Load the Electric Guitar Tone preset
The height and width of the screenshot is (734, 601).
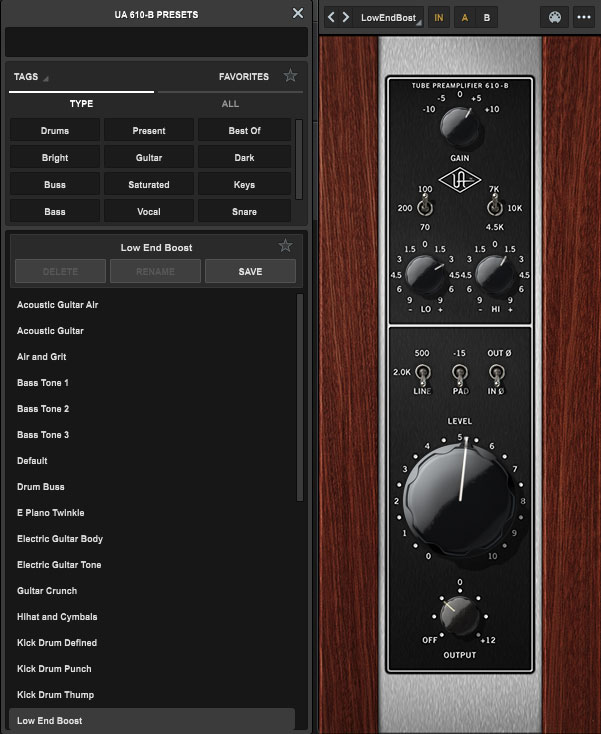pos(152,565)
